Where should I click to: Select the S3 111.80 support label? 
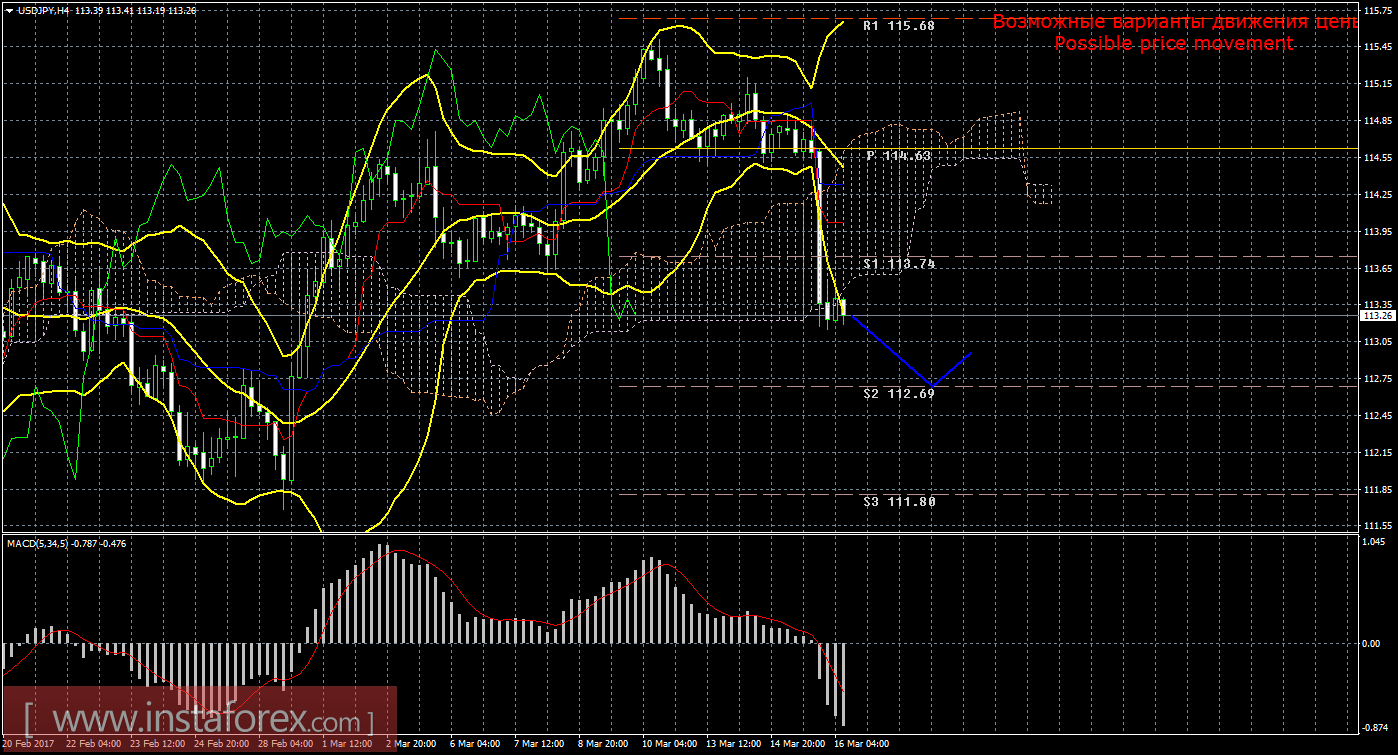pos(898,502)
